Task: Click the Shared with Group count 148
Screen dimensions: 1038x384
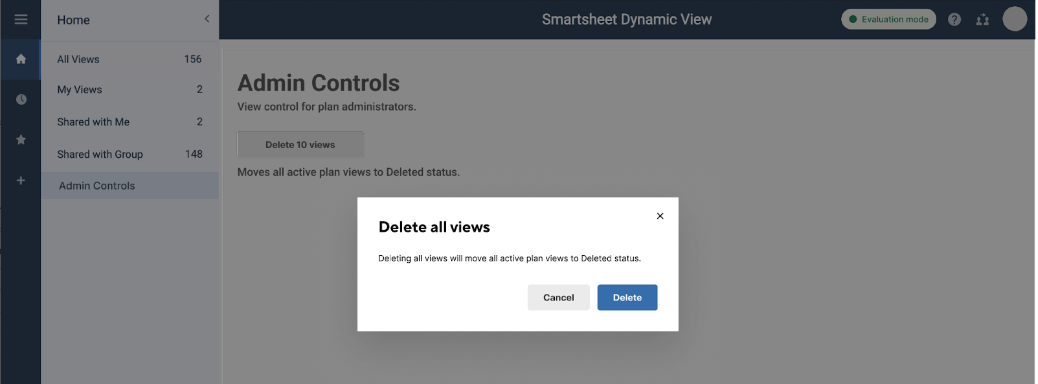Action: (193, 154)
